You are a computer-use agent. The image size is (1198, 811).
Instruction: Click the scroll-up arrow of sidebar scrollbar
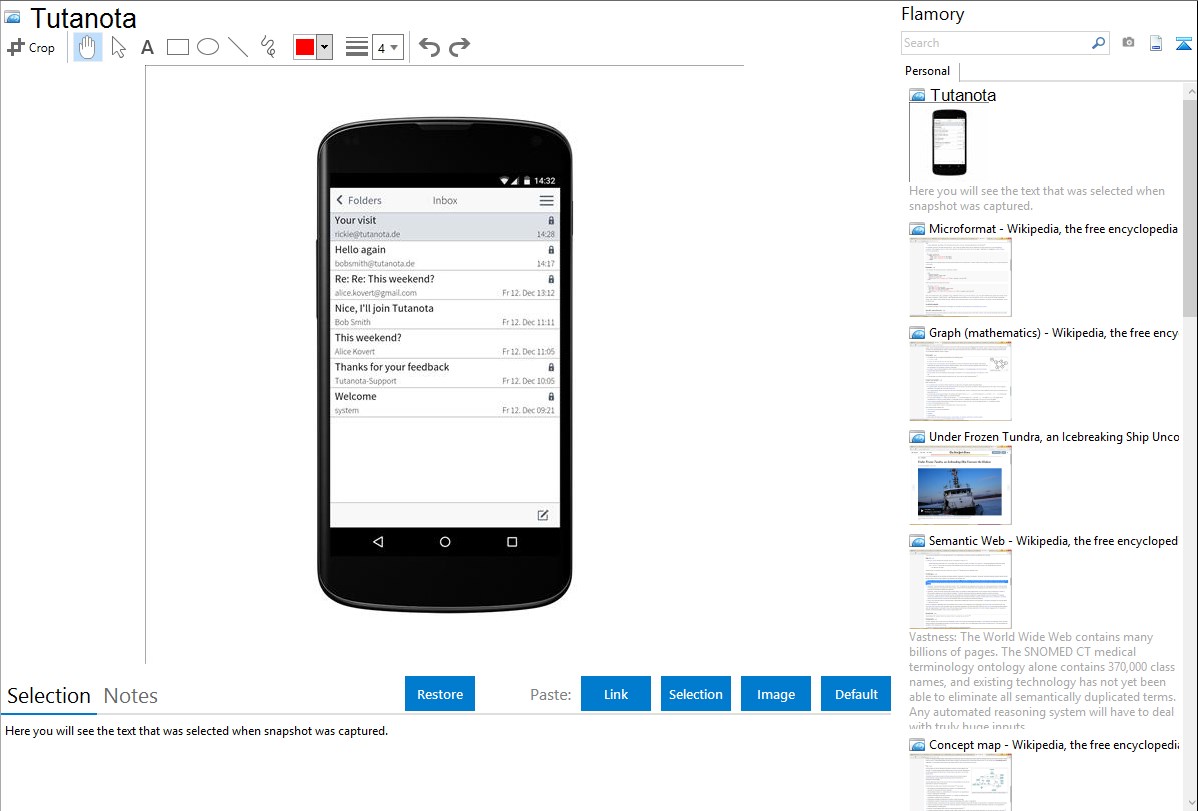(1190, 91)
